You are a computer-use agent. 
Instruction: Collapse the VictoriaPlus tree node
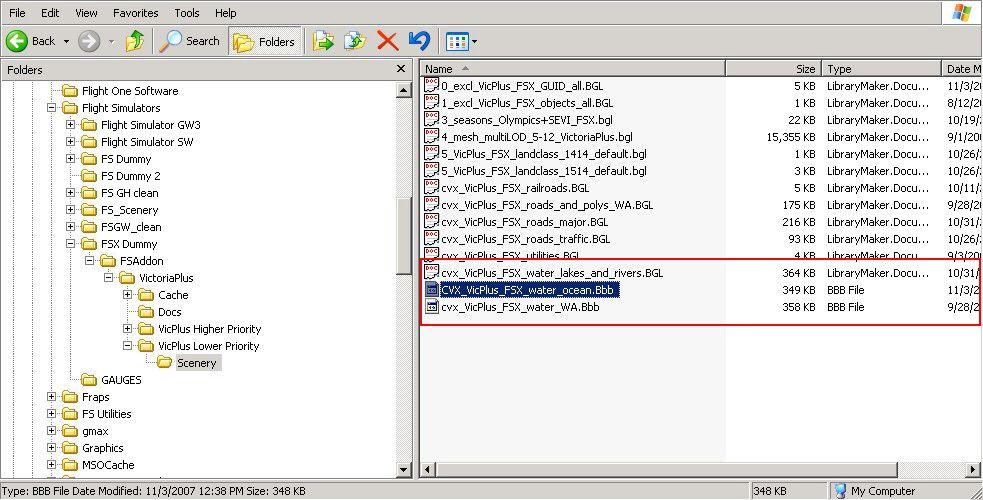click(x=109, y=278)
